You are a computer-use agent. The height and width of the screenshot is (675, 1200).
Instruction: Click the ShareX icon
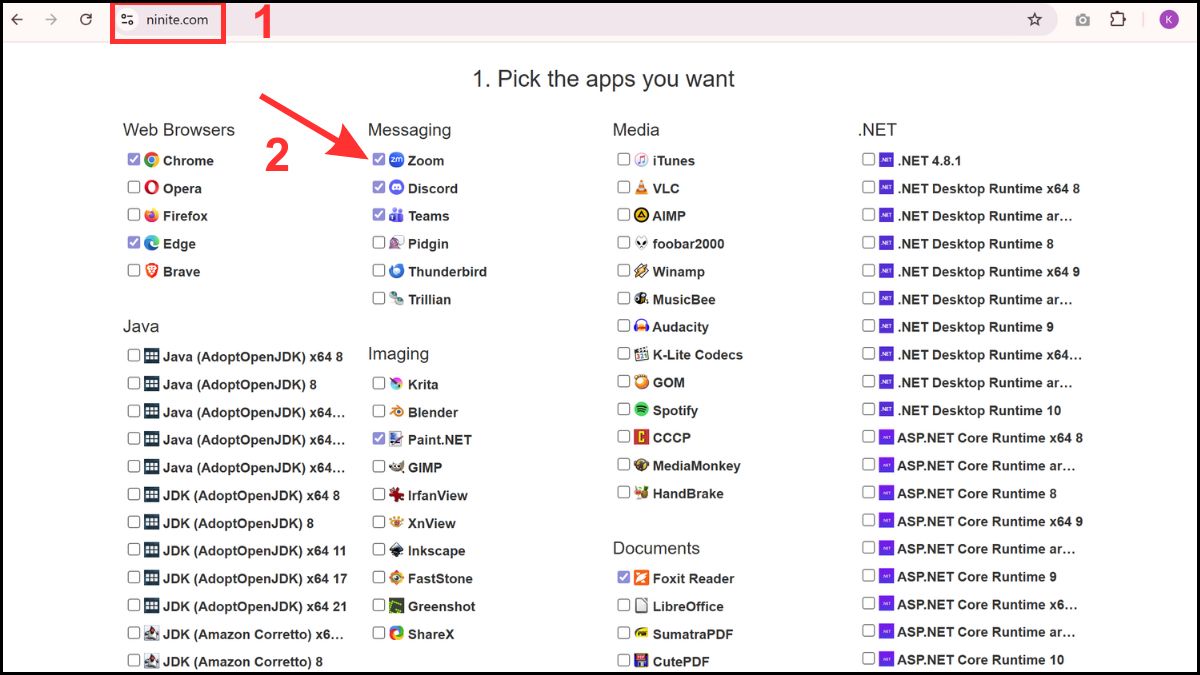click(397, 633)
